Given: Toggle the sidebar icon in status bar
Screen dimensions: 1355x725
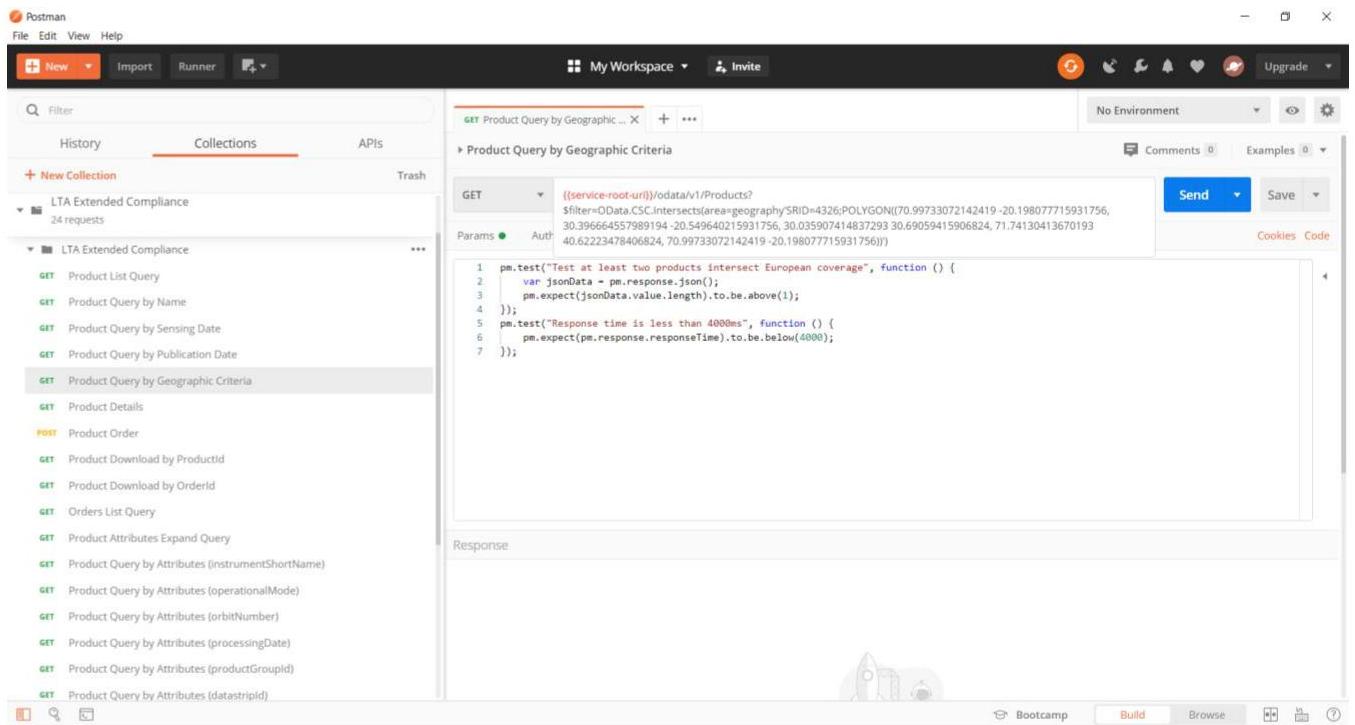Looking at the screenshot, I should point(22,714).
